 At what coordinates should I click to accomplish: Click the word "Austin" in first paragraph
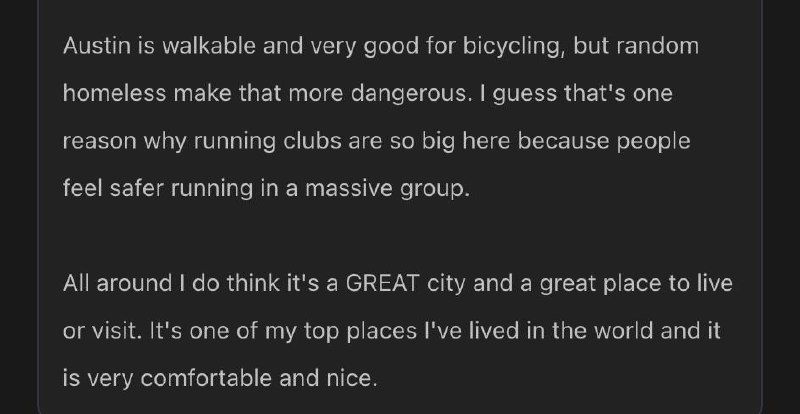coord(96,46)
